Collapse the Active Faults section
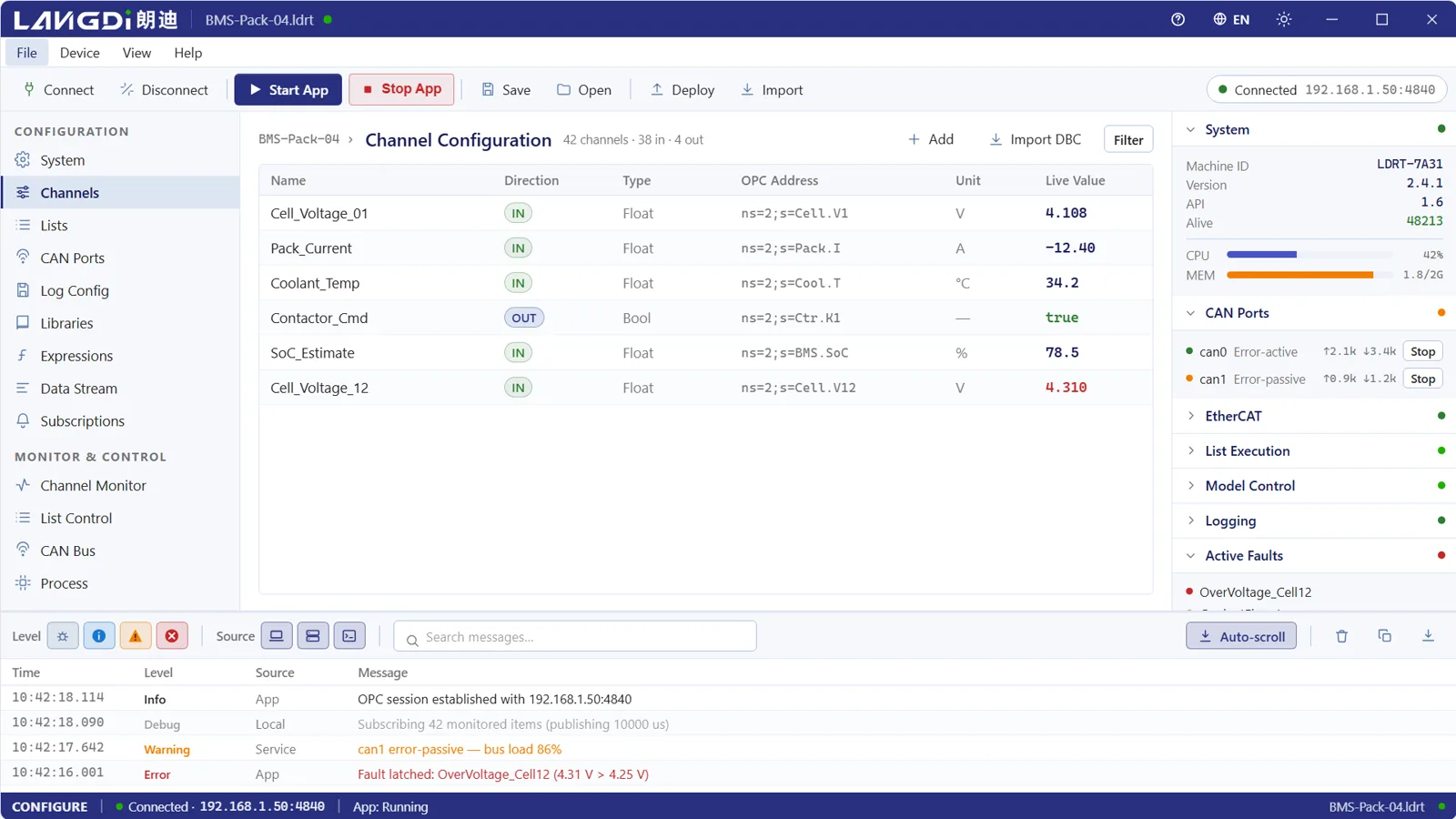The height and width of the screenshot is (819, 1456). pos(1314,556)
